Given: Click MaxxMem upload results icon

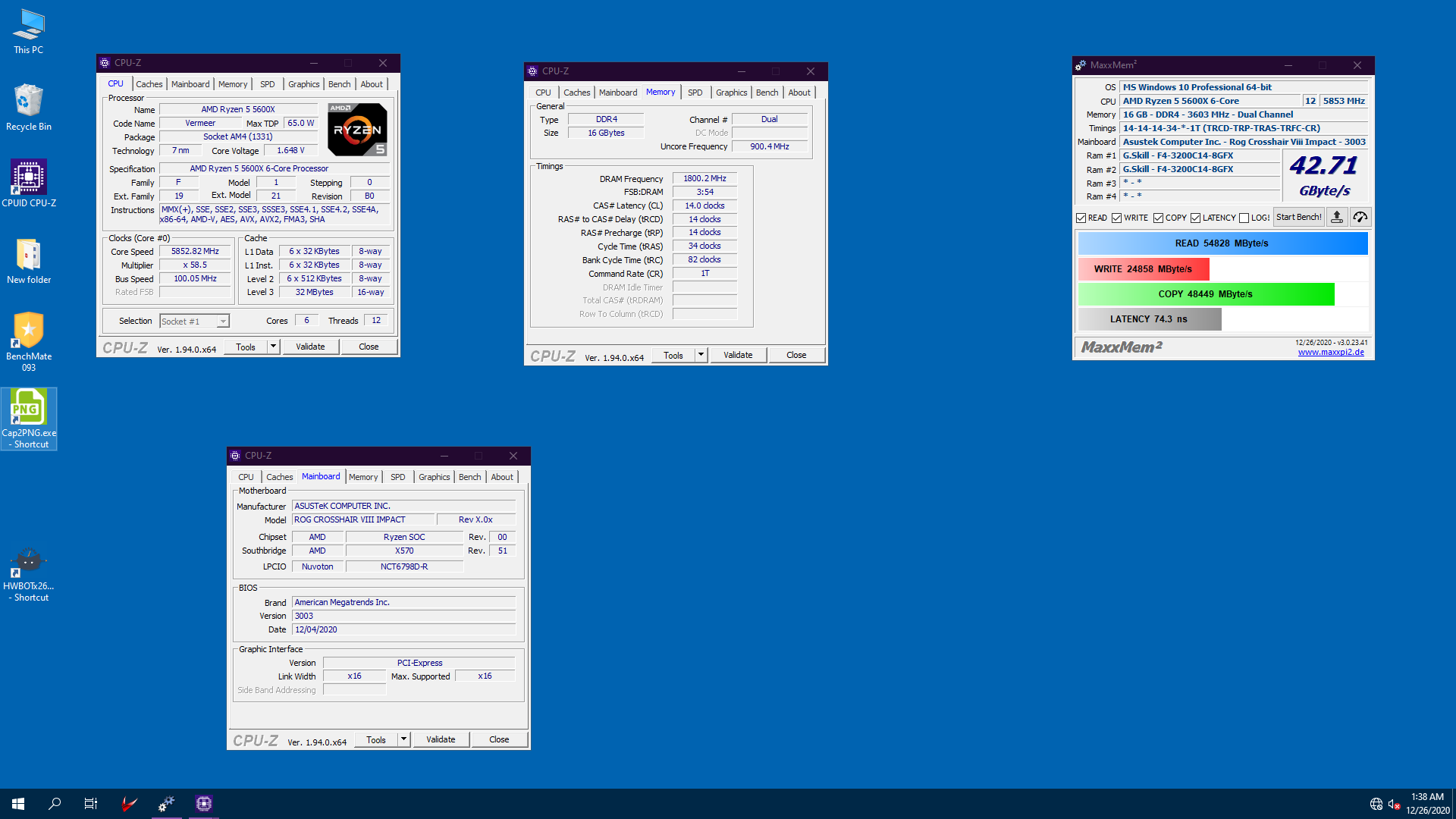Looking at the screenshot, I should pos(1337,218).
